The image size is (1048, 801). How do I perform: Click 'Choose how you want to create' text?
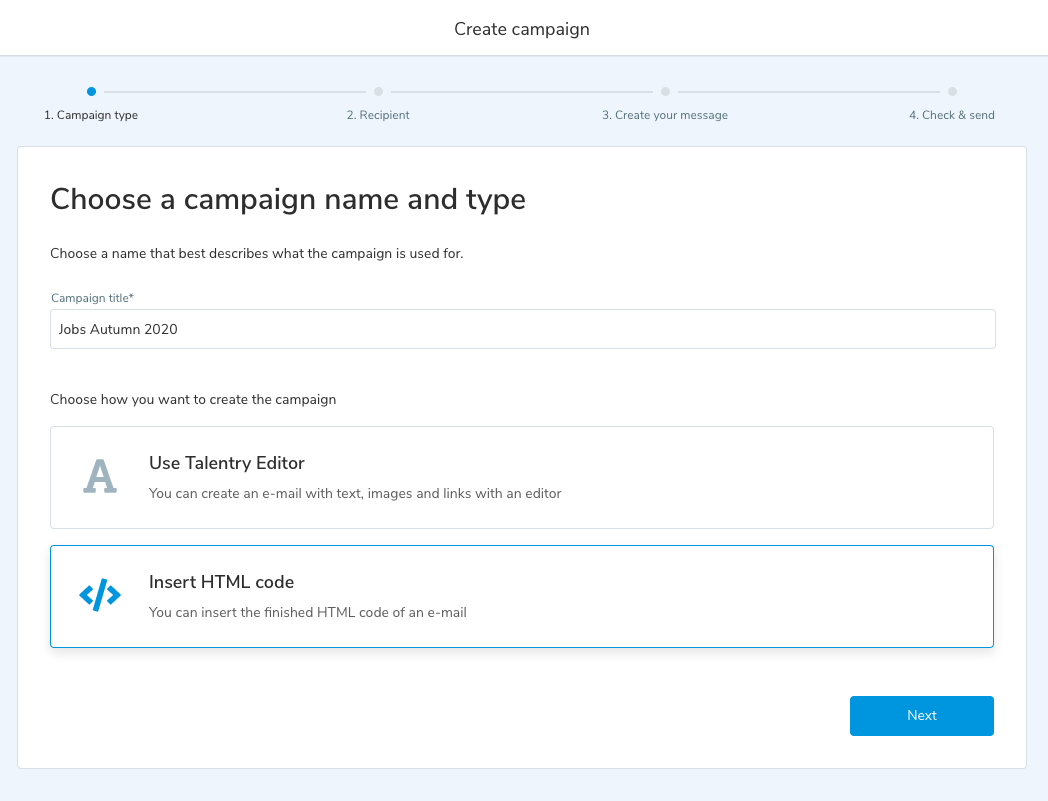(x=193, y=399)
